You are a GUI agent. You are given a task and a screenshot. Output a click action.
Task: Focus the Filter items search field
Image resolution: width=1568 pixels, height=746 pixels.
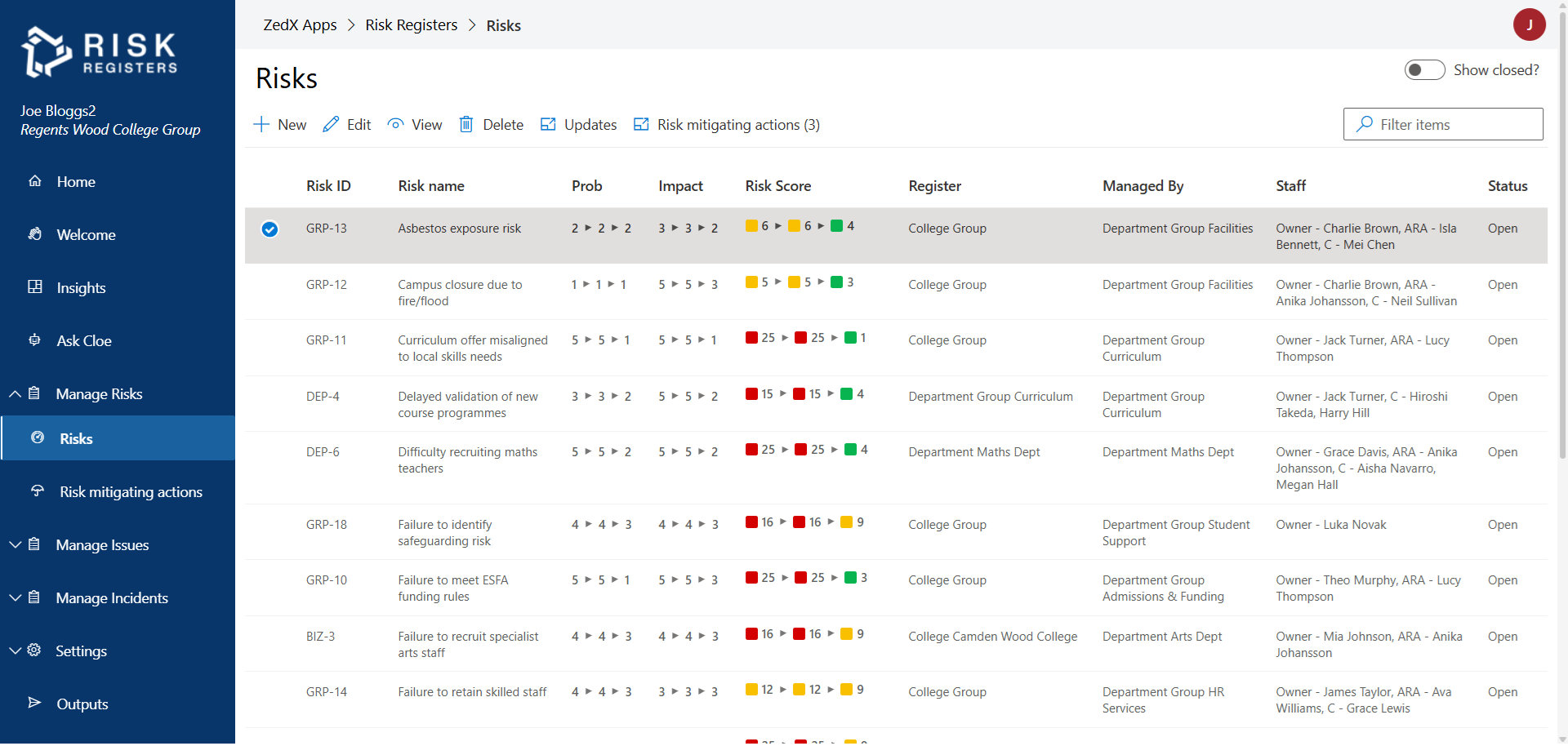click(1443, 124)
